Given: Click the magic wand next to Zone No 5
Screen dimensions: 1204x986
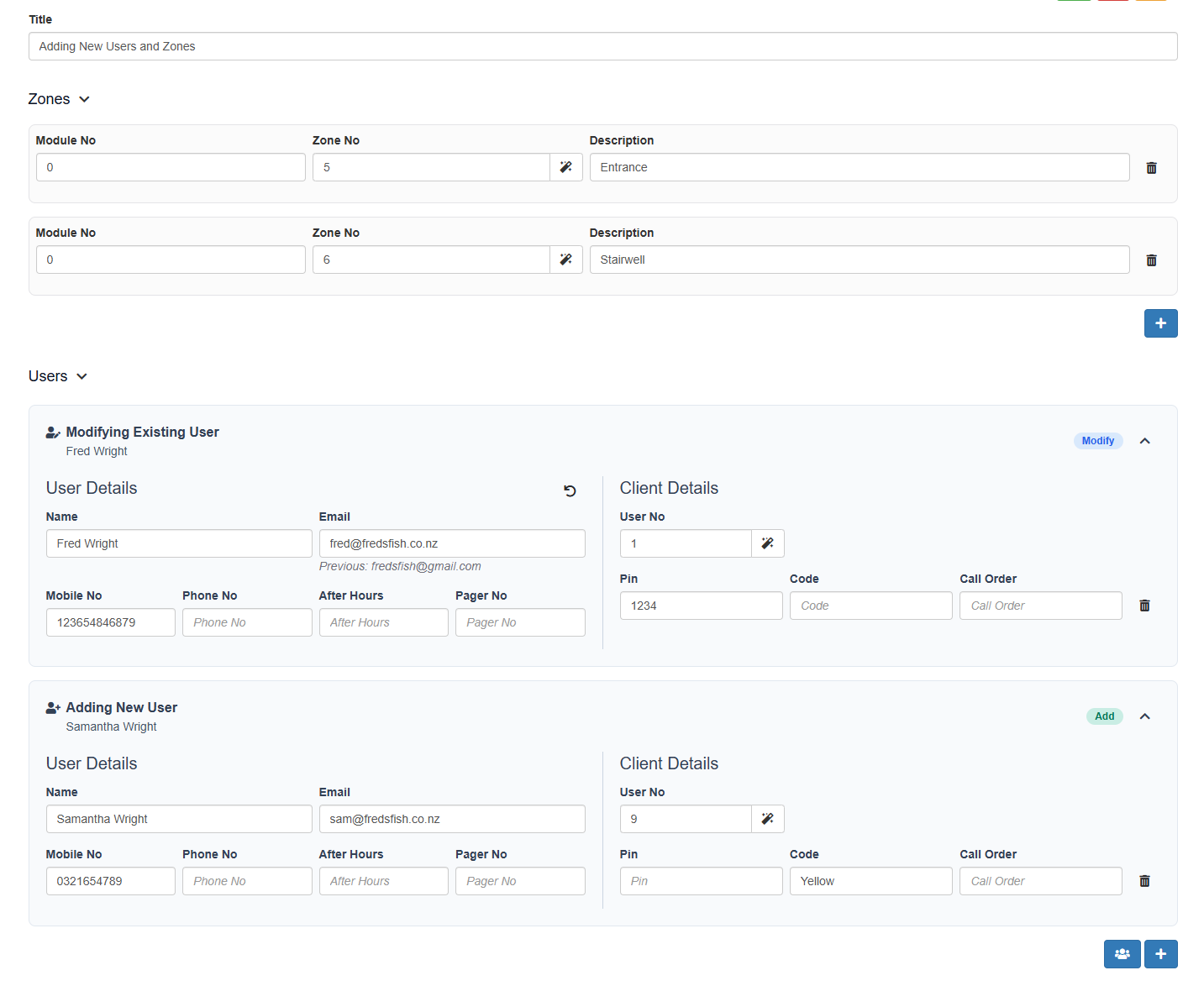Looking at the screenshot, I should 565,167.
